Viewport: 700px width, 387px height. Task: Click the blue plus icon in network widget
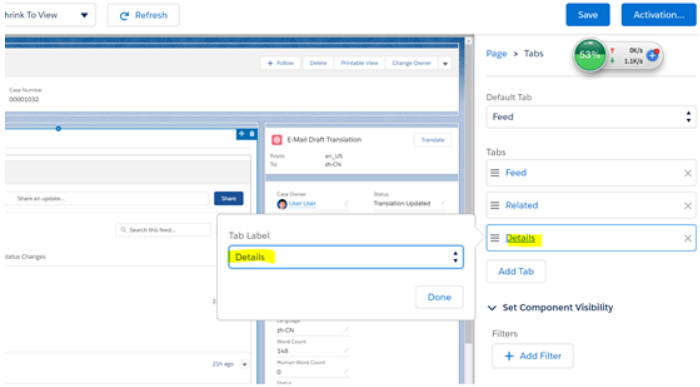click(x=653, y=55)
